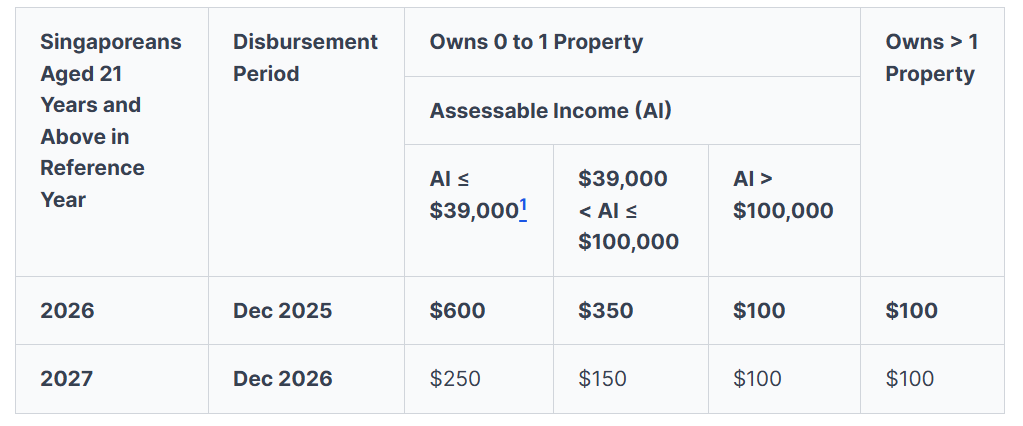The image size is (1023, 426).
Task: Click footnote 1 superscript link
Action: [x=522, y=206]
